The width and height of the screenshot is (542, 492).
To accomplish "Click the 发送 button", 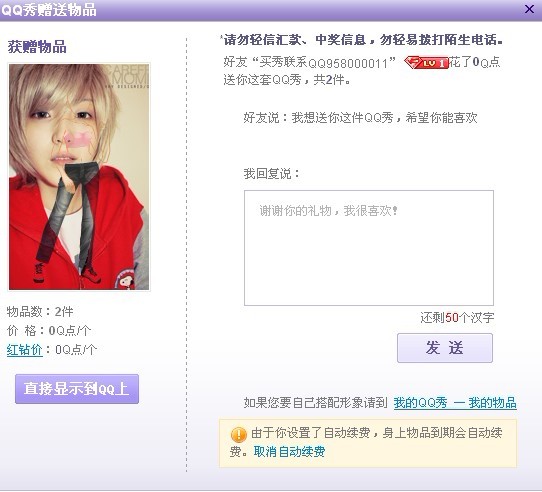I will click(x=445, y=348).
